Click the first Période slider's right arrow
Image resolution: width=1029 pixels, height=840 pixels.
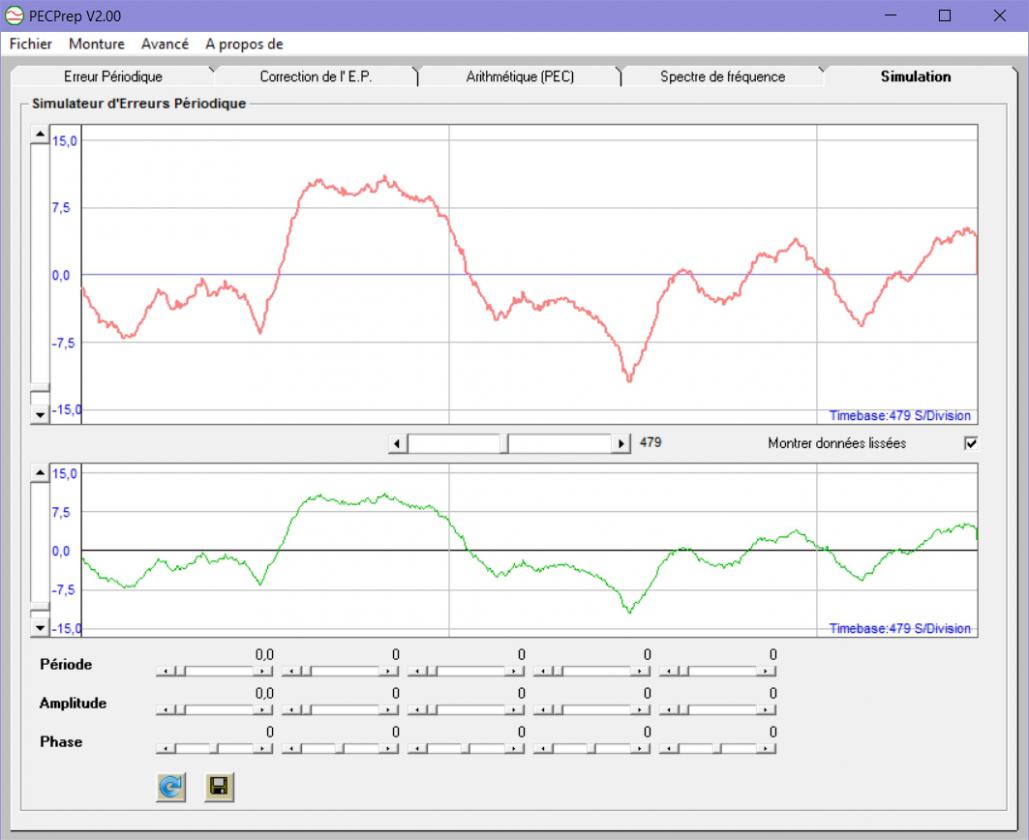tap(264, 671)
